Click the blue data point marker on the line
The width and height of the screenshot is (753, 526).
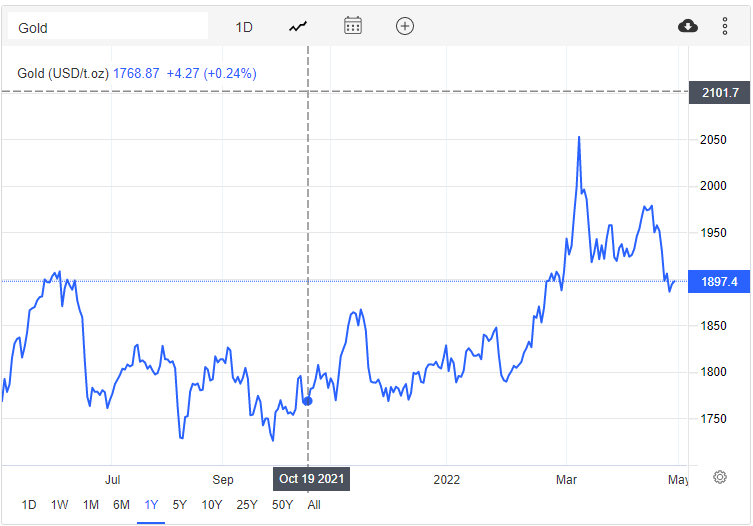(x=308, y=401)
